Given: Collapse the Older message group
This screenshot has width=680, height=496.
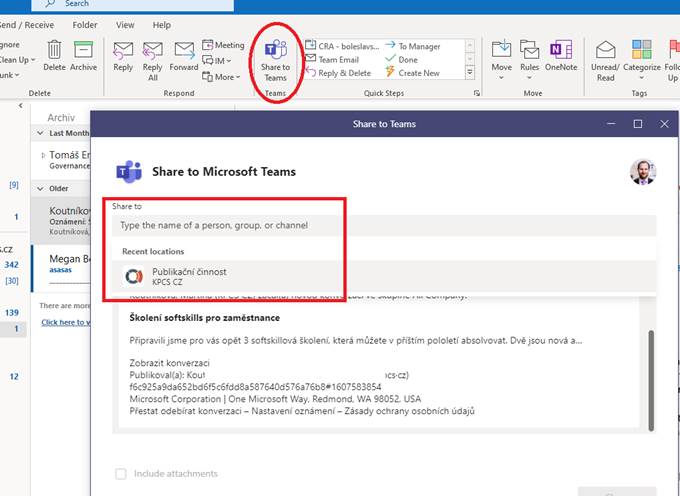Looking at the screenshot, I should point(40,189).
